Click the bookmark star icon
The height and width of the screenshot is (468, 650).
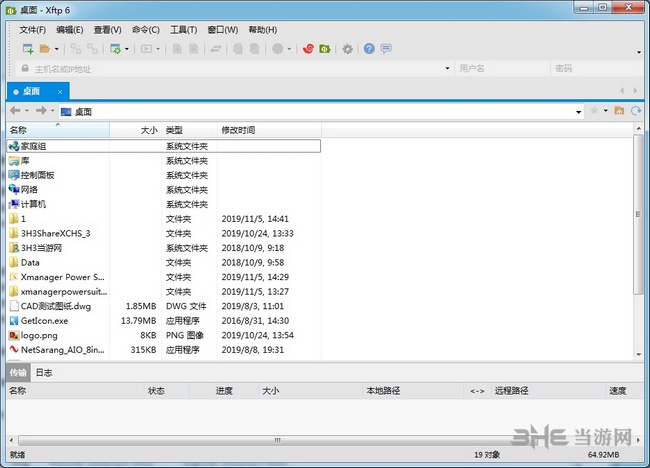coord(594,110)
